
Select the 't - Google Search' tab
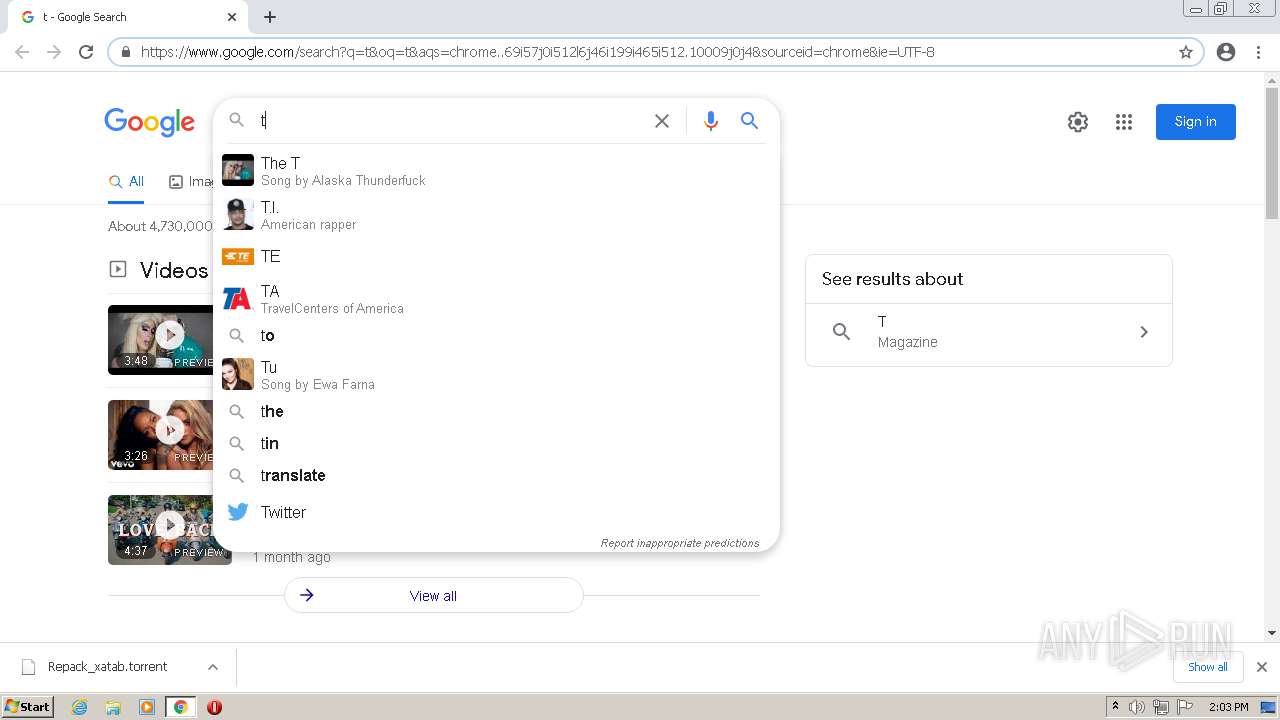tap(126, 17)
